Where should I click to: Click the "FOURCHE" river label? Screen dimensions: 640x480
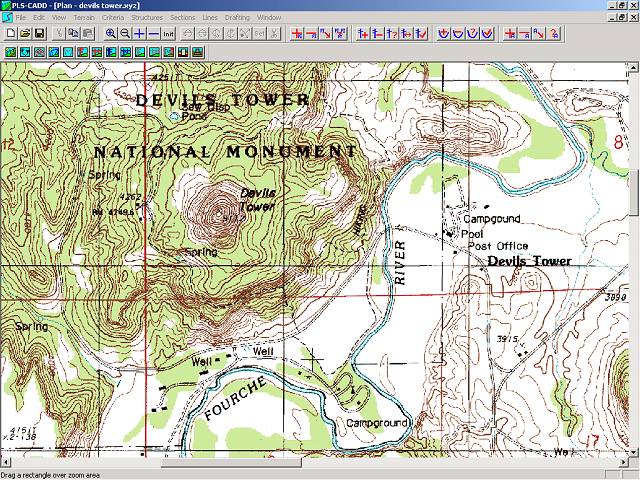tap(236, 398)
